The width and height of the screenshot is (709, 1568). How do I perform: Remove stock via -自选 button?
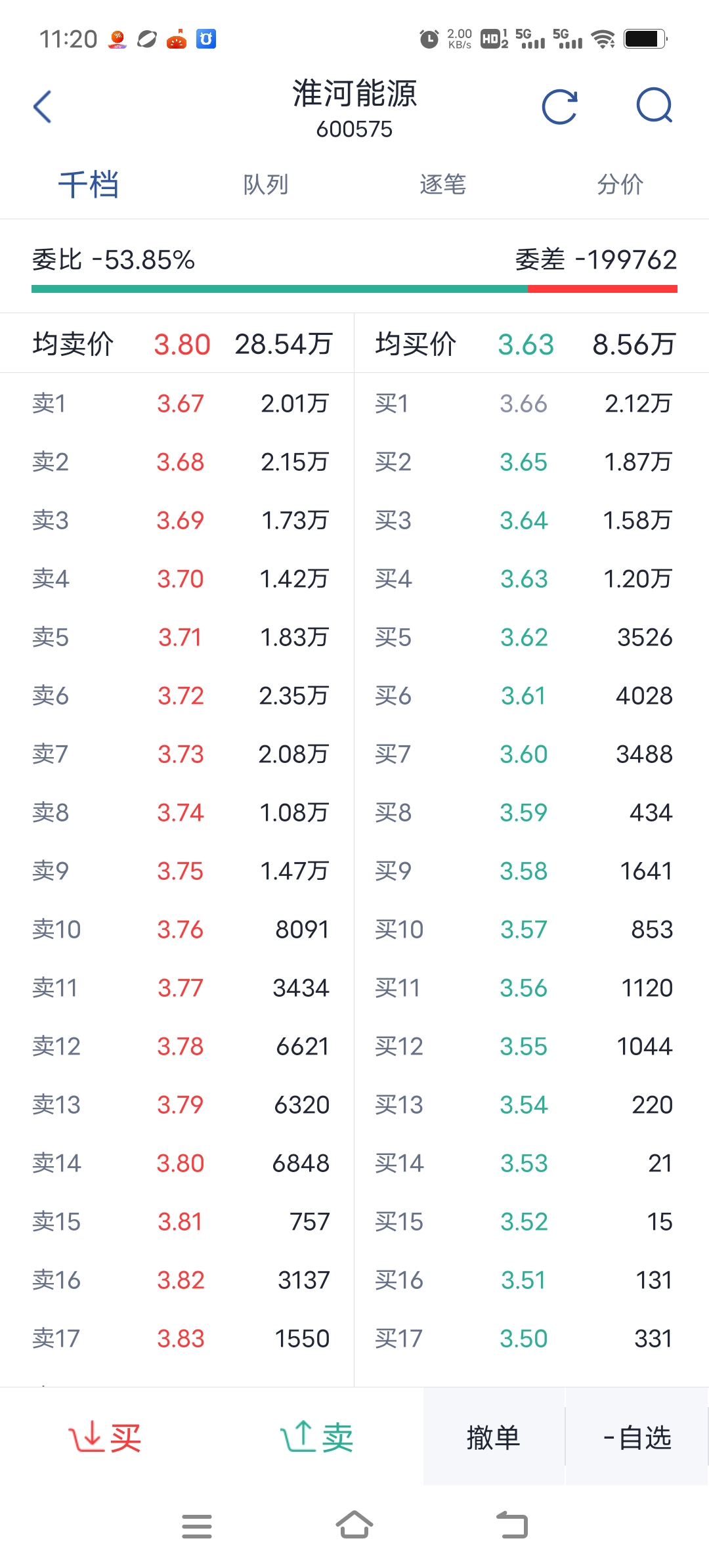tap(637, 1437)
